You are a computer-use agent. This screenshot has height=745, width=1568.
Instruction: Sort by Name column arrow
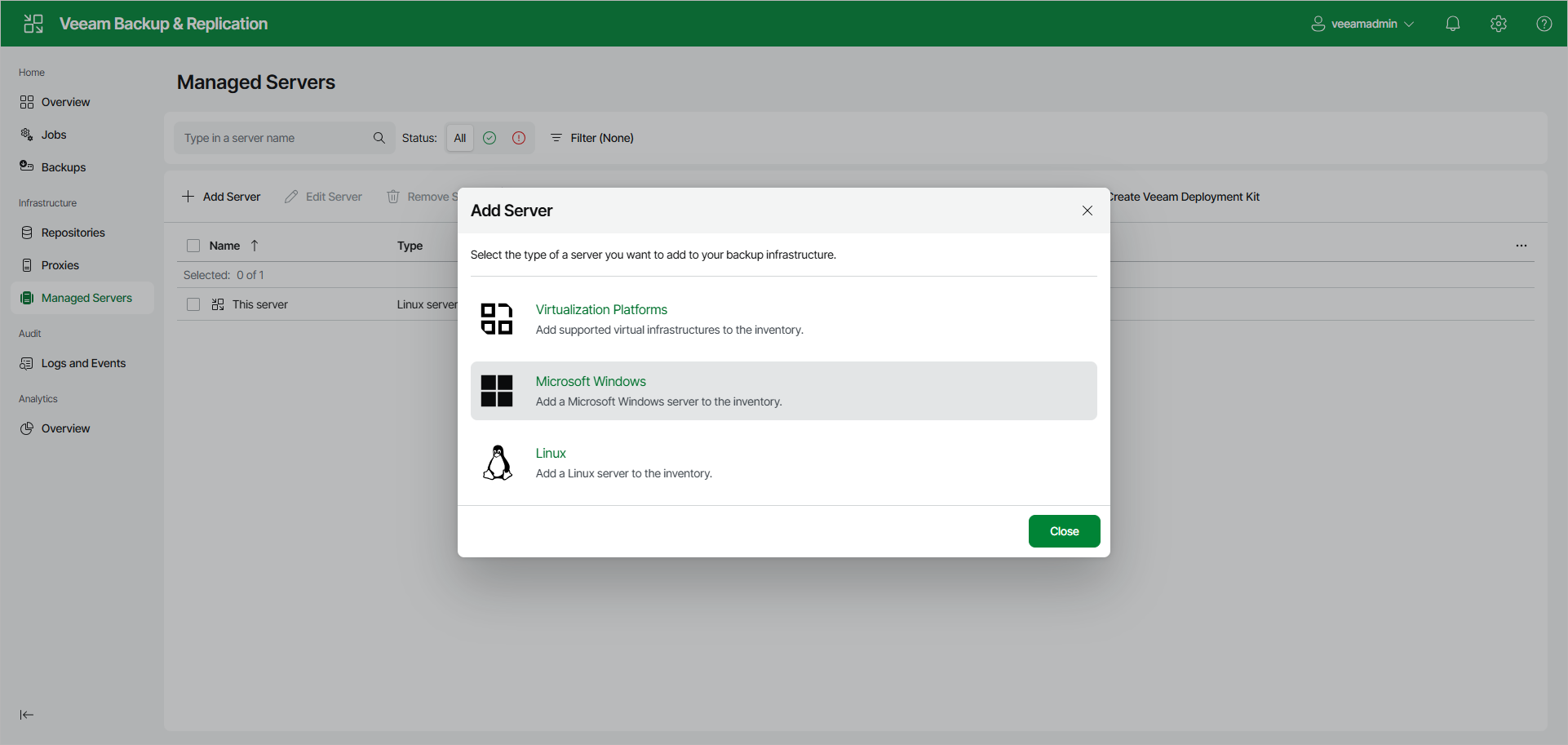[255, 246]
